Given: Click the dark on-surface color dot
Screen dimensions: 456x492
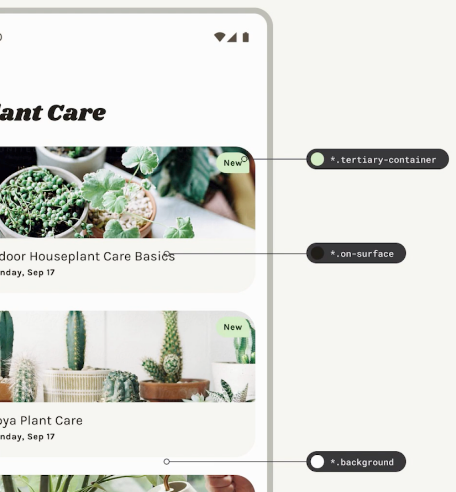Looking at the screenshot, I should [x=317, y=253].
